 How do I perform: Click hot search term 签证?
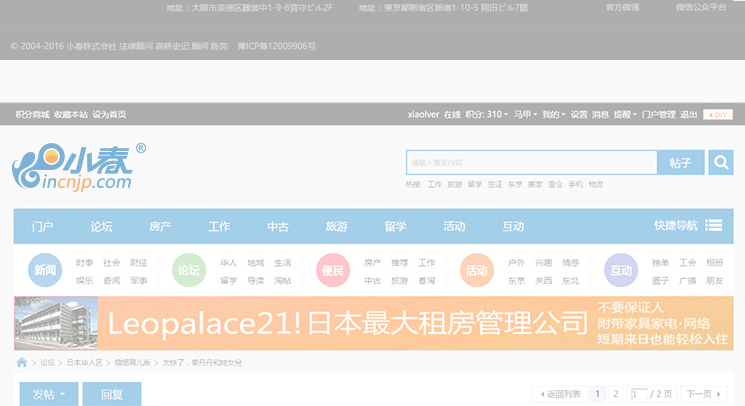coord(495,184)
